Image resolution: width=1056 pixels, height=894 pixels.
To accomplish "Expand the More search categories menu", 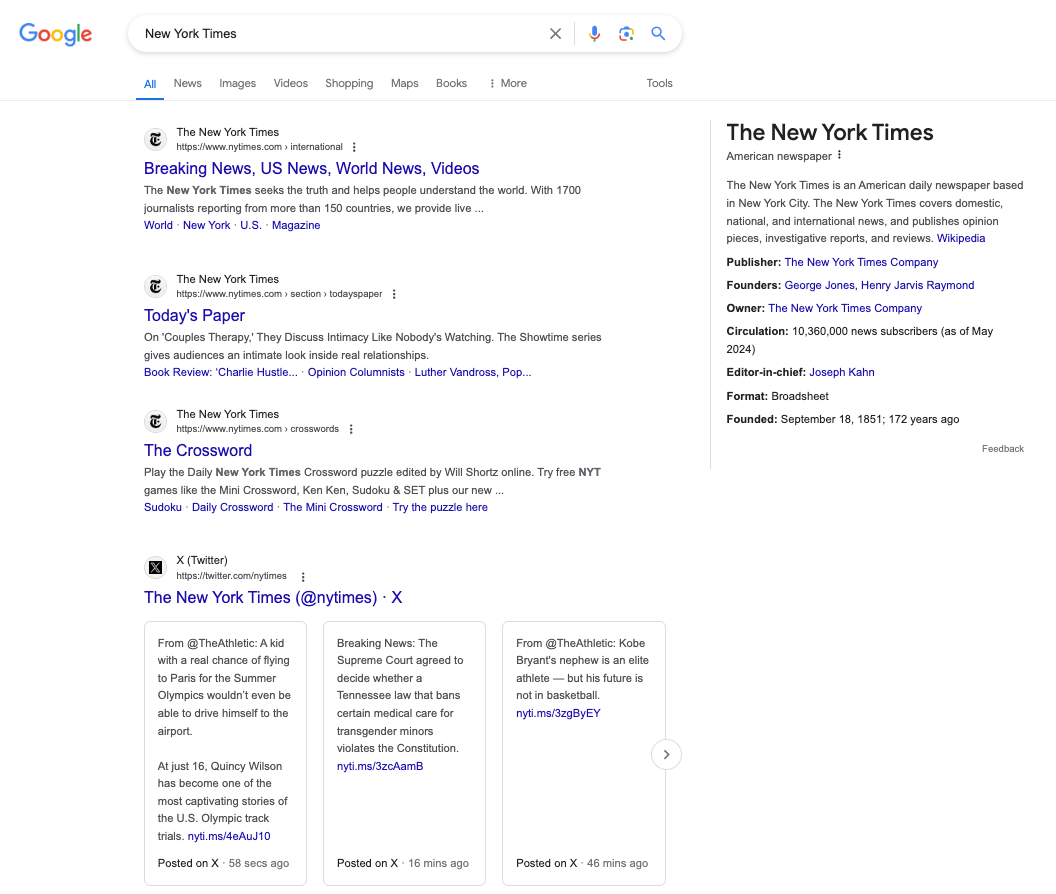I will [x=507, y=83].
